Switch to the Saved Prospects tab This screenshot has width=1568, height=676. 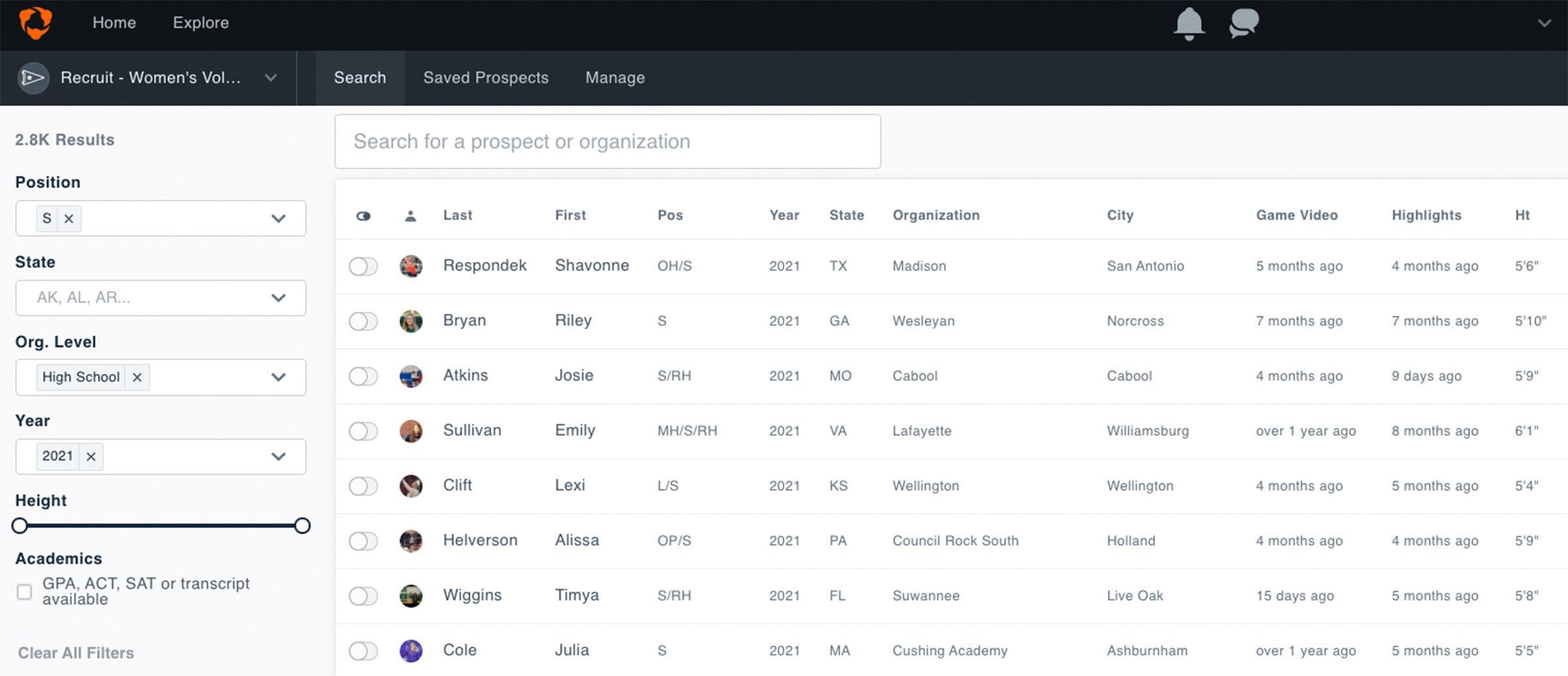coord(485,78)
